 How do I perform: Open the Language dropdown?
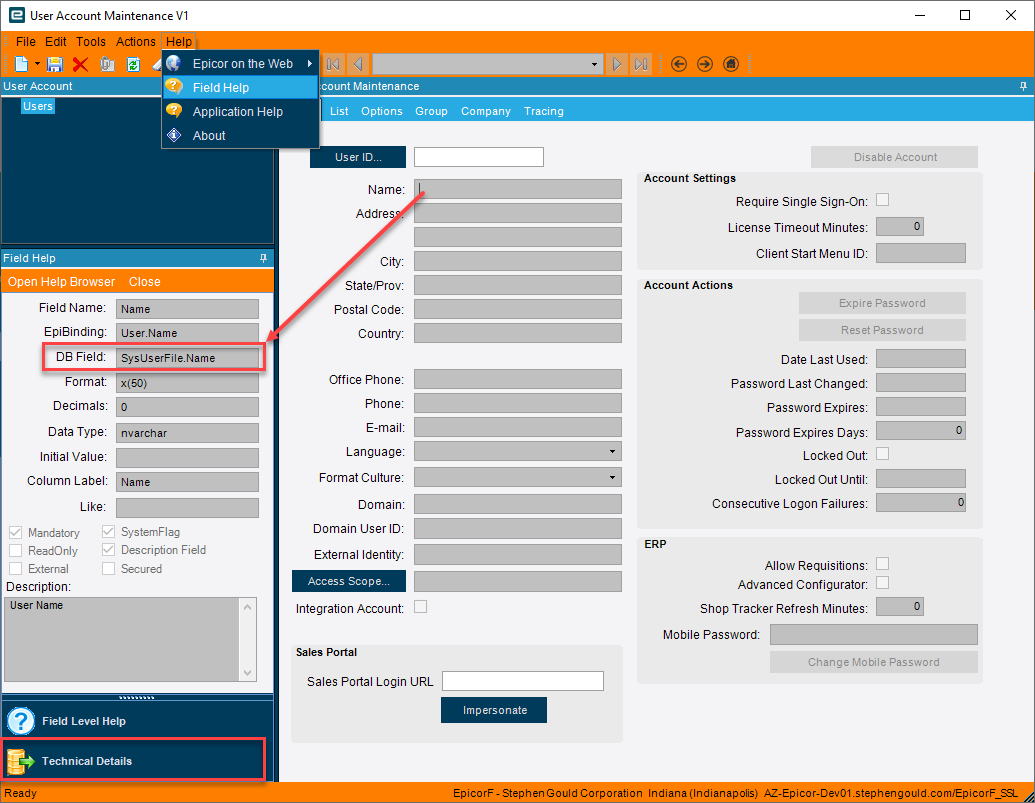click(611, 451)
